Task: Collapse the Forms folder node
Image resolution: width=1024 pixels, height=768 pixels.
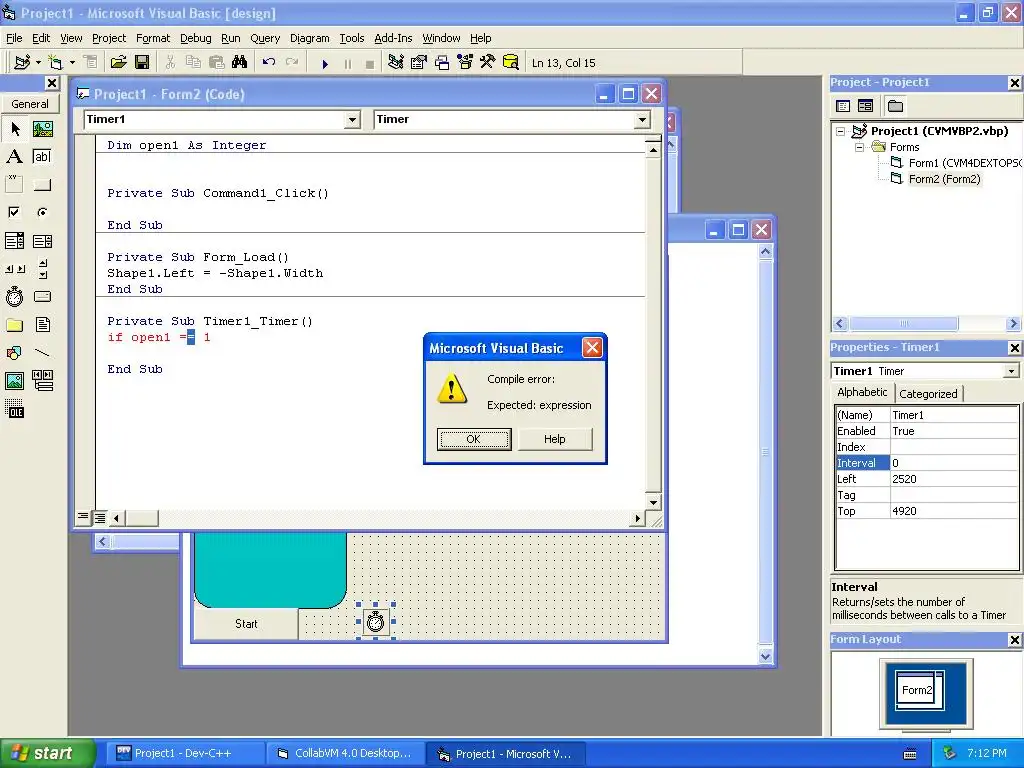Action: pyautogui.click(x=859, y=147)
